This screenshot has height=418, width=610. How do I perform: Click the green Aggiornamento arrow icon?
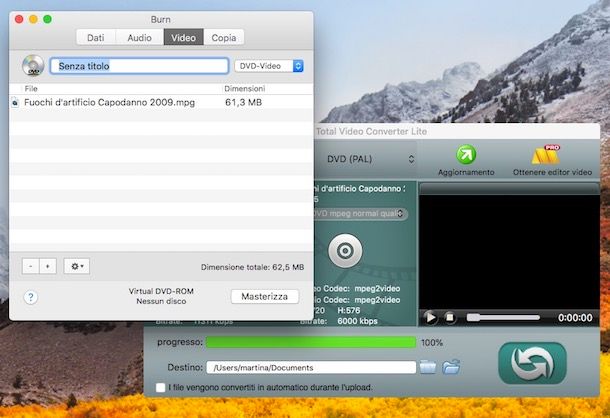coord(466,155)
